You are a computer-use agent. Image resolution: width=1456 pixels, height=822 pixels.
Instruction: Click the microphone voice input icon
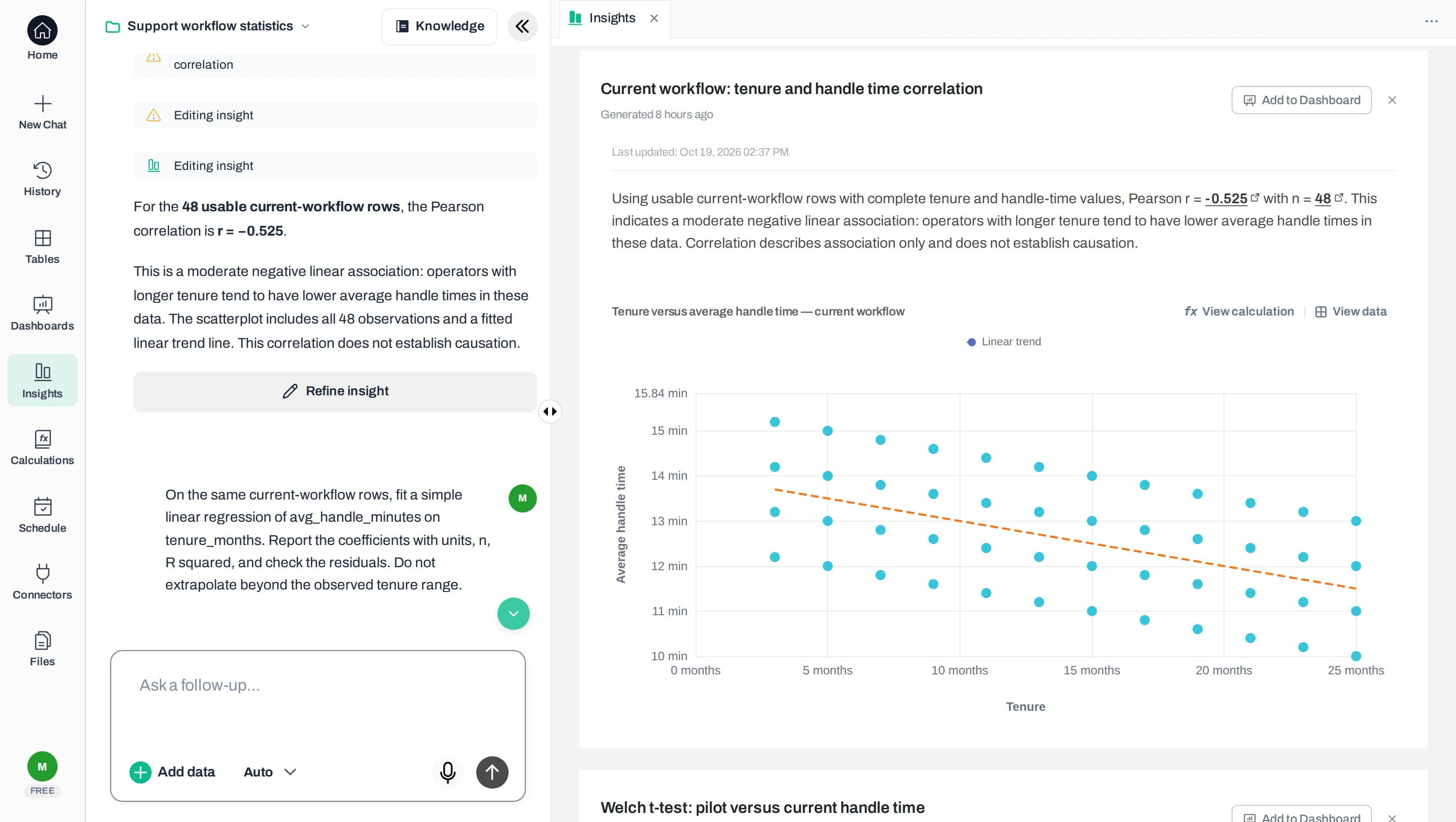pyautogui.click(x=447, y=772)
